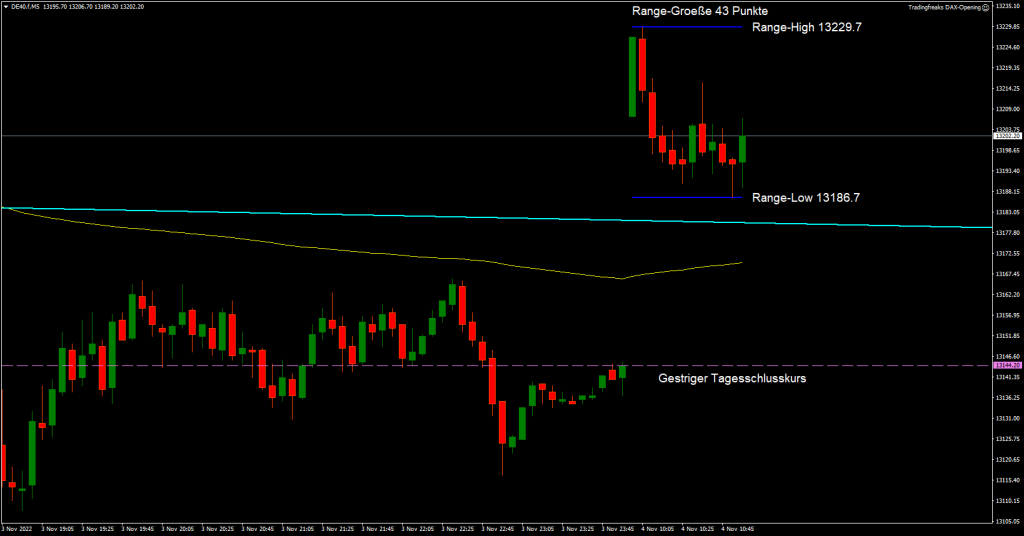Screen dimensions: 1024x536
Task: Select the Range-Low 13186.7 label
Action: coord(805,198)
